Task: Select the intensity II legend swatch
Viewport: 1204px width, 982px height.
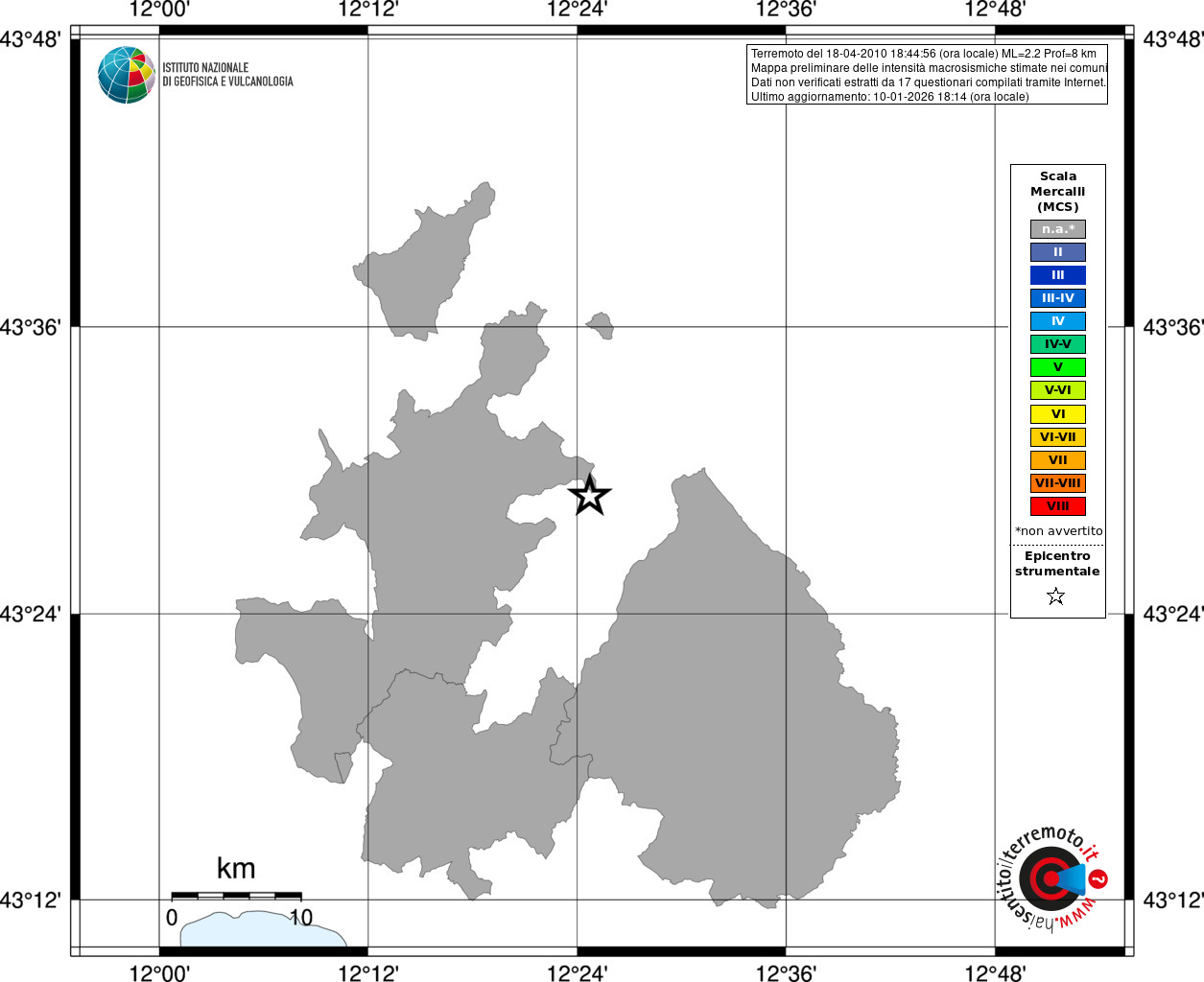Action: (x=1058, y=252)
